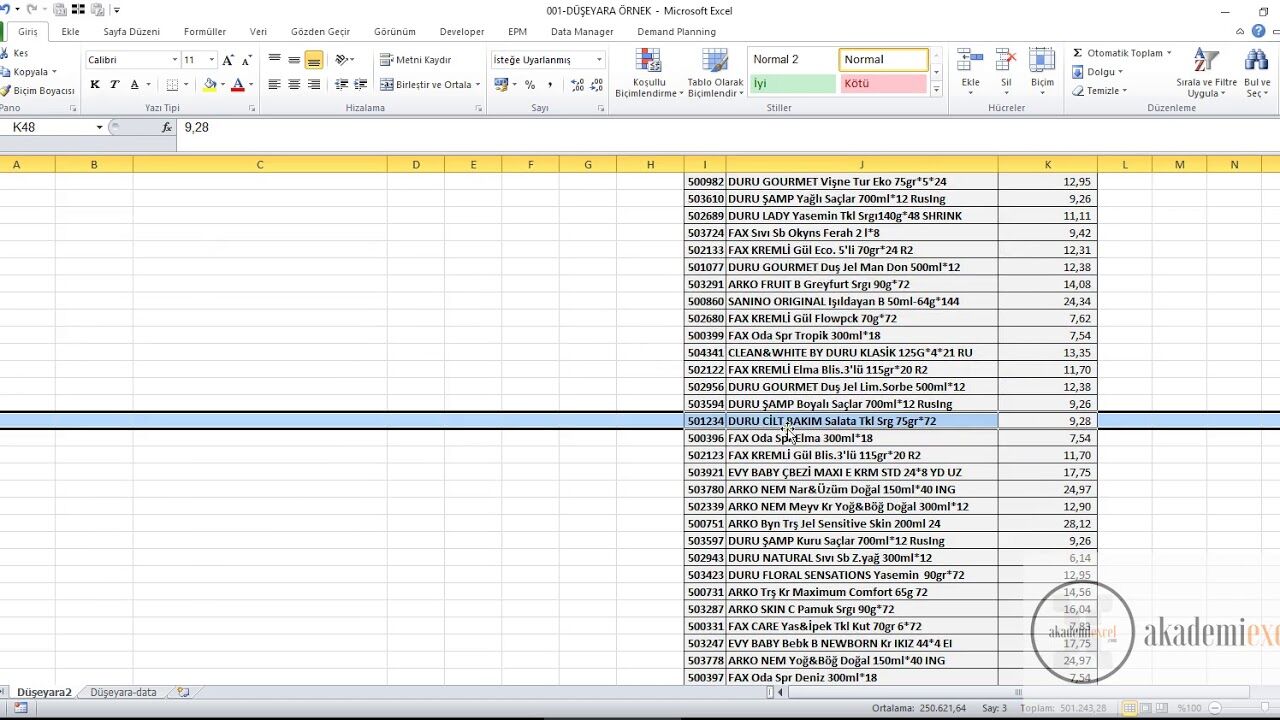Click the Biçim Boyacısı format painter
This screenshot has height=720, width=1280.
[38, 91]
